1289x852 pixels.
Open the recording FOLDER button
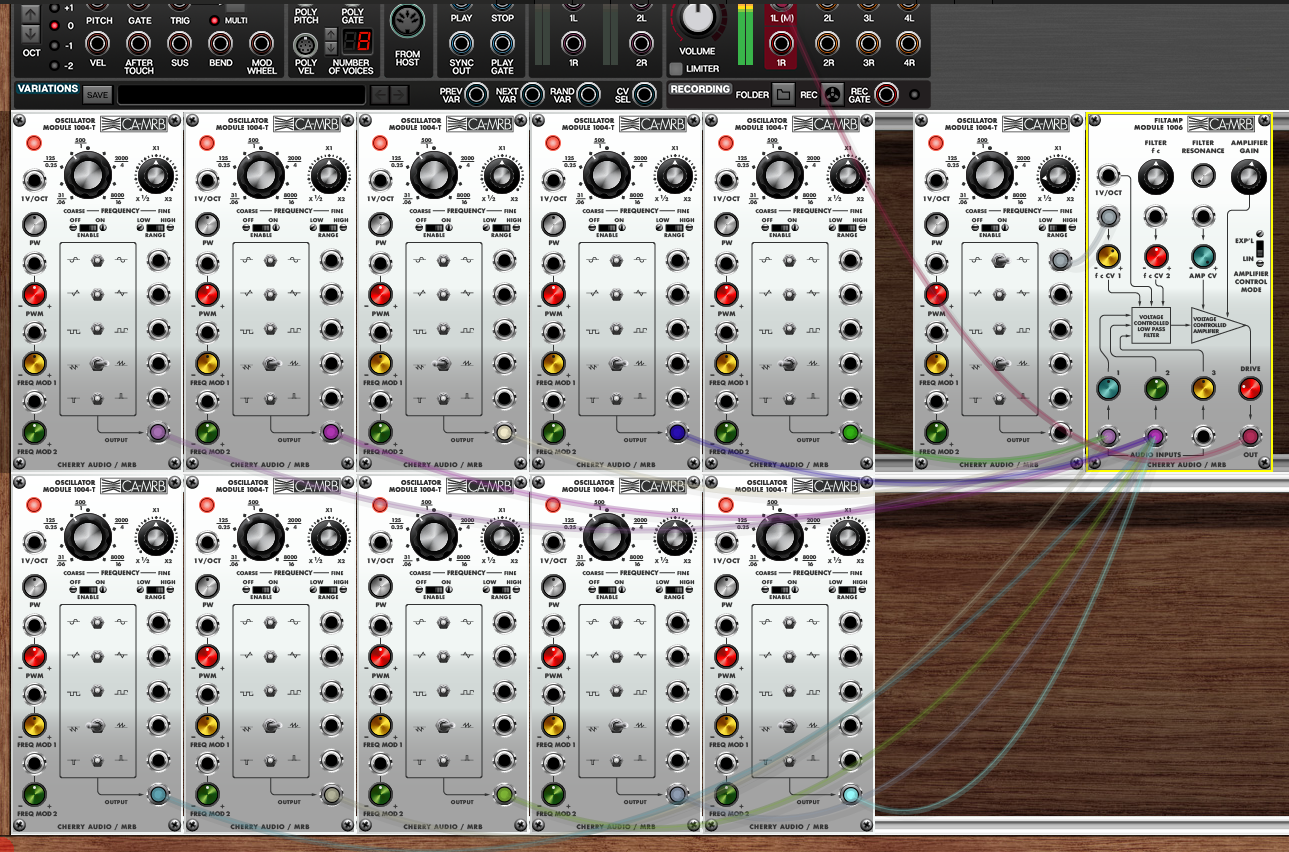pos(785,95)
